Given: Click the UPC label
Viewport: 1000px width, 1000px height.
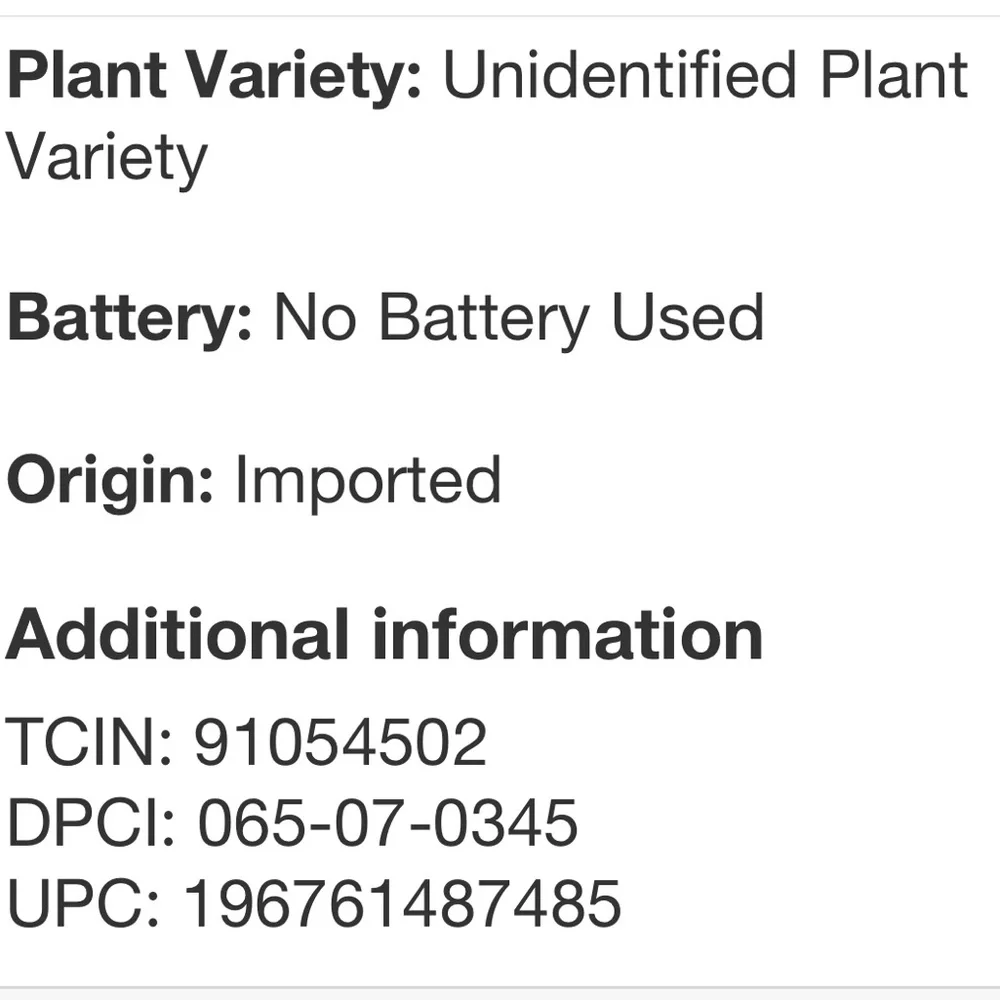Looking at the screenshot, I should [83, 902].
